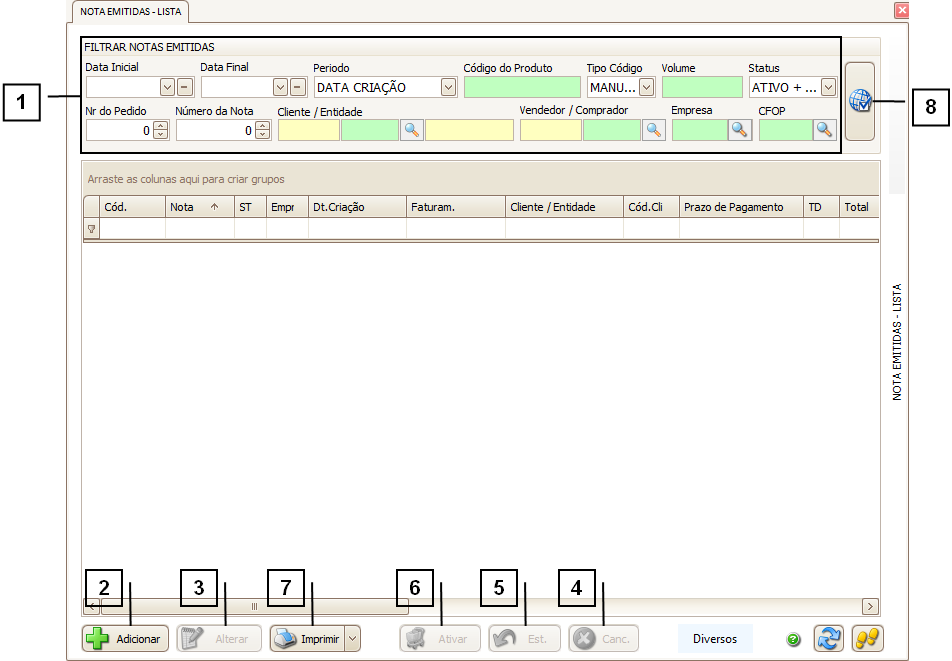Click the green help question-mark icon
This screenshot has width=952, height=661.
point(793,639)
